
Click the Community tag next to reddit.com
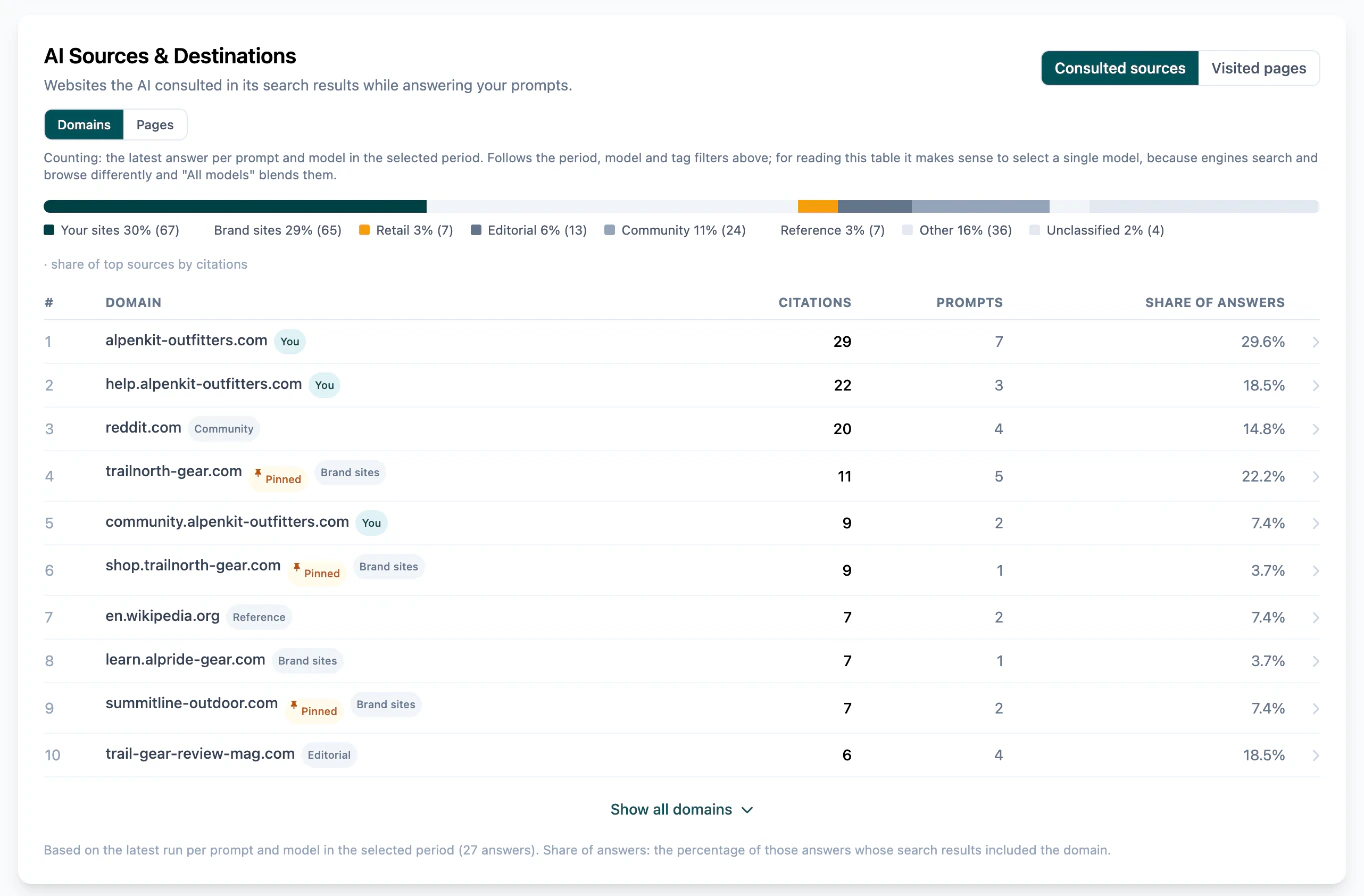click(224, 429)
